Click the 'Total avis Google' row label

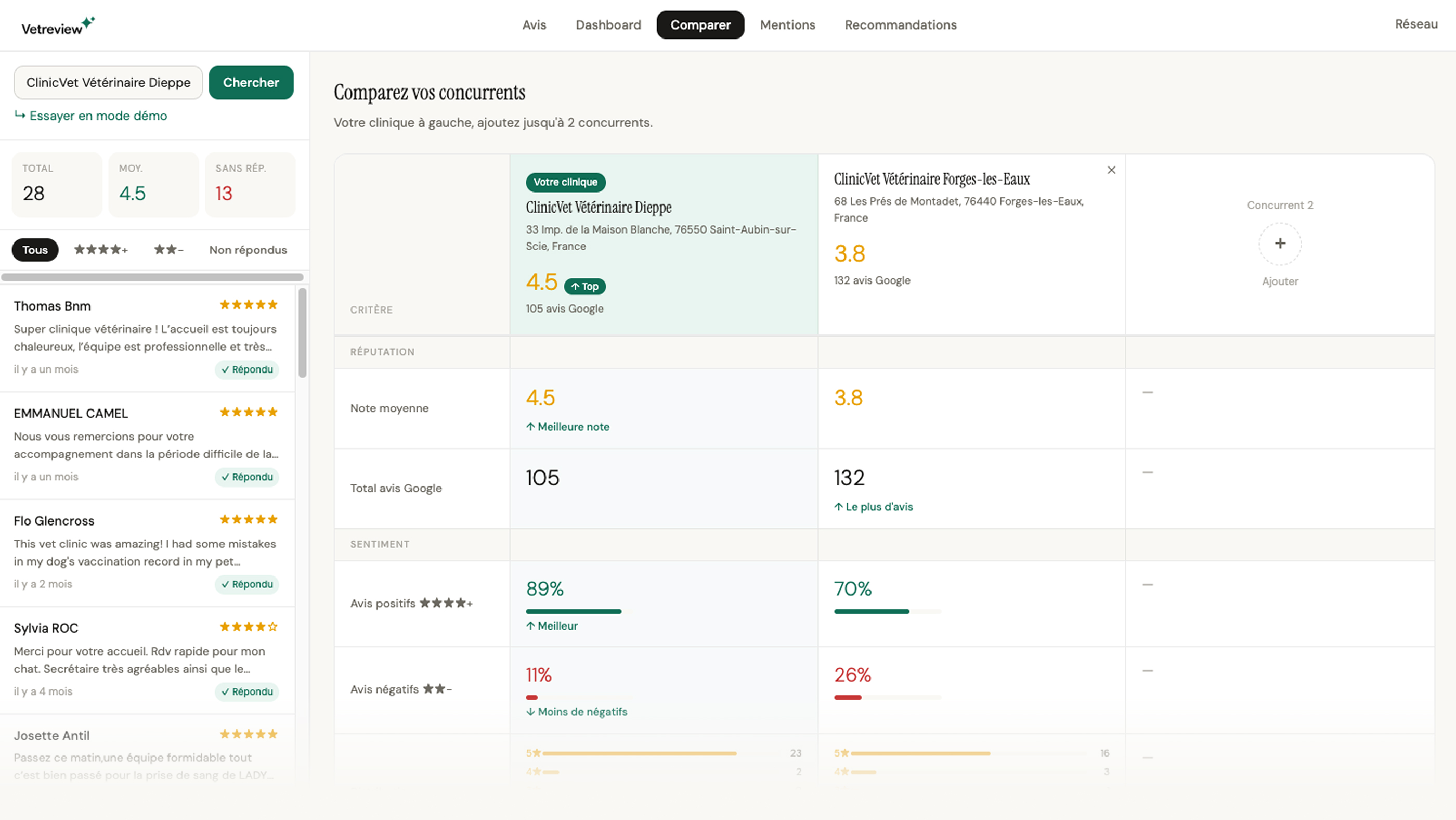click(396, 489)
